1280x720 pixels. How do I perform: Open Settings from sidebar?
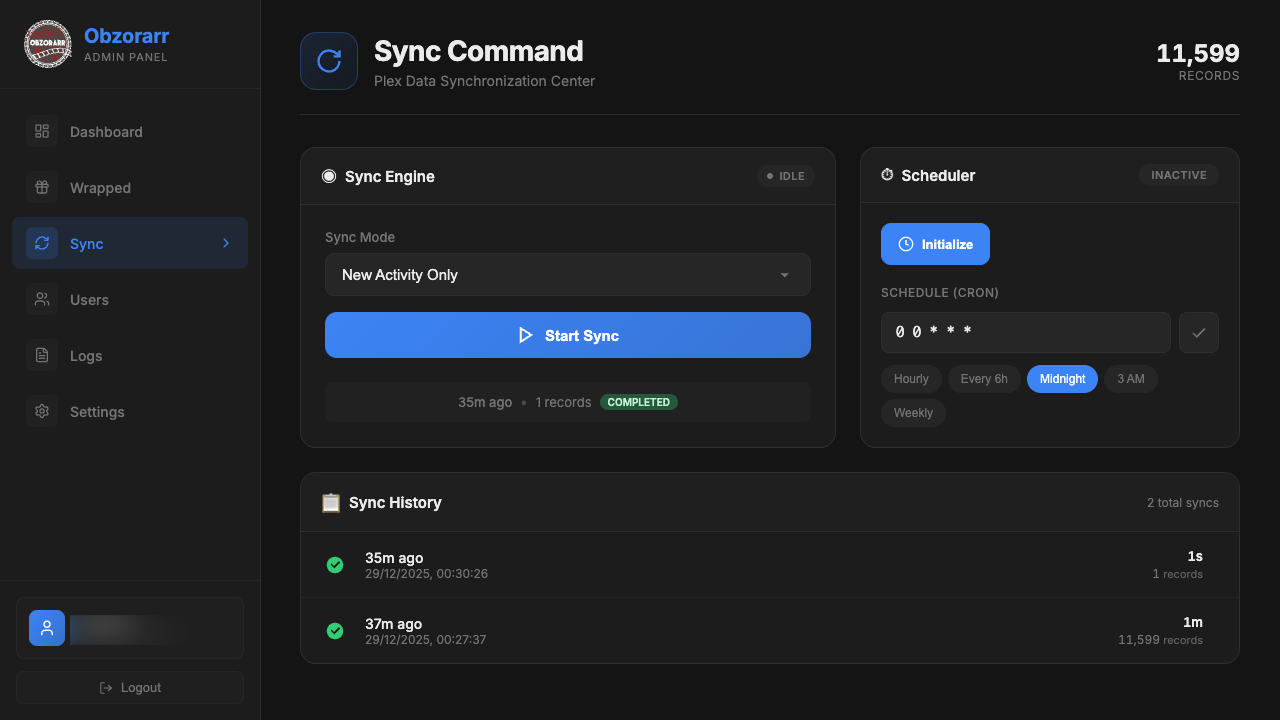[x=130, y=411]
